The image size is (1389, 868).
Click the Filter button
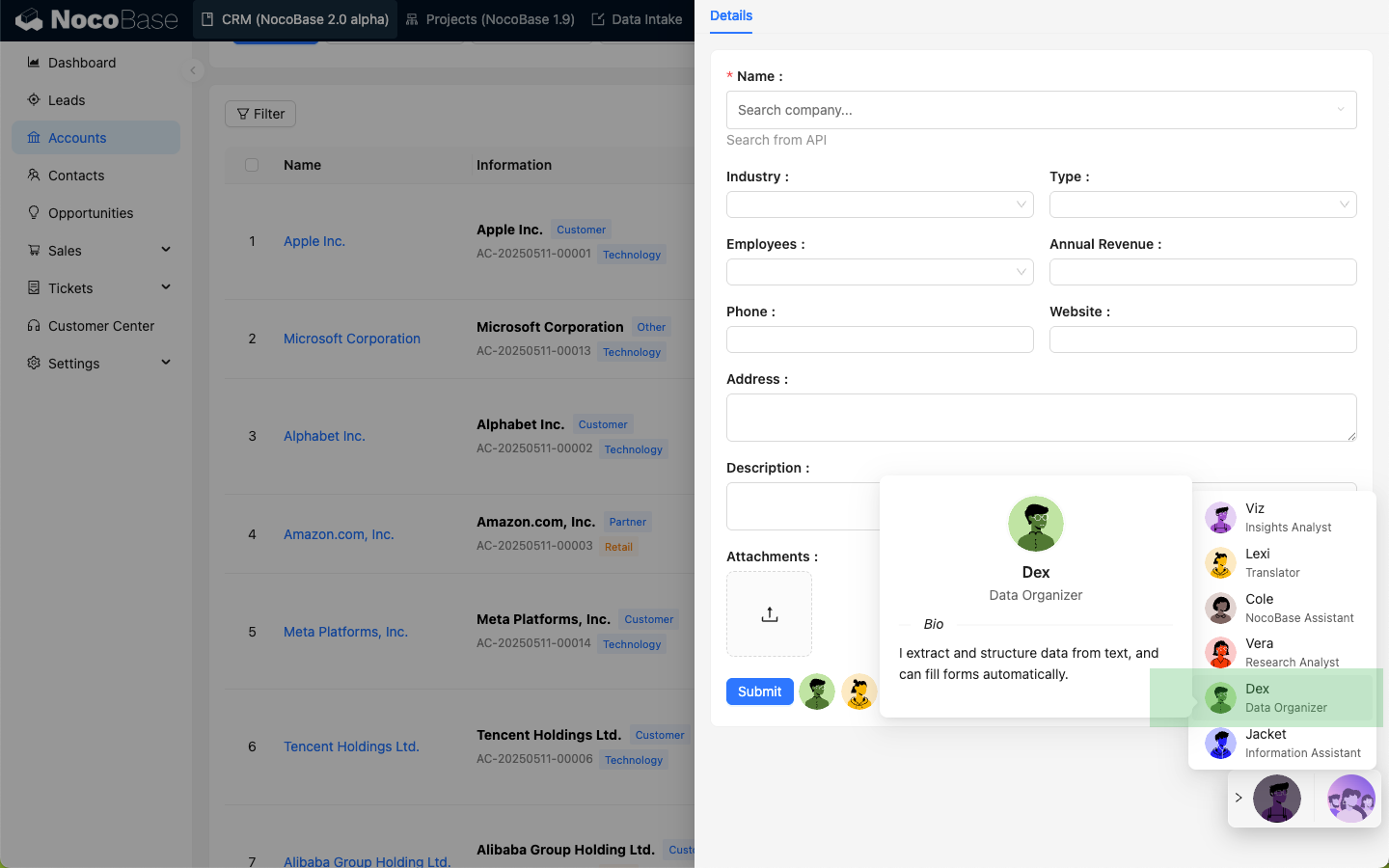coord(260,114)
